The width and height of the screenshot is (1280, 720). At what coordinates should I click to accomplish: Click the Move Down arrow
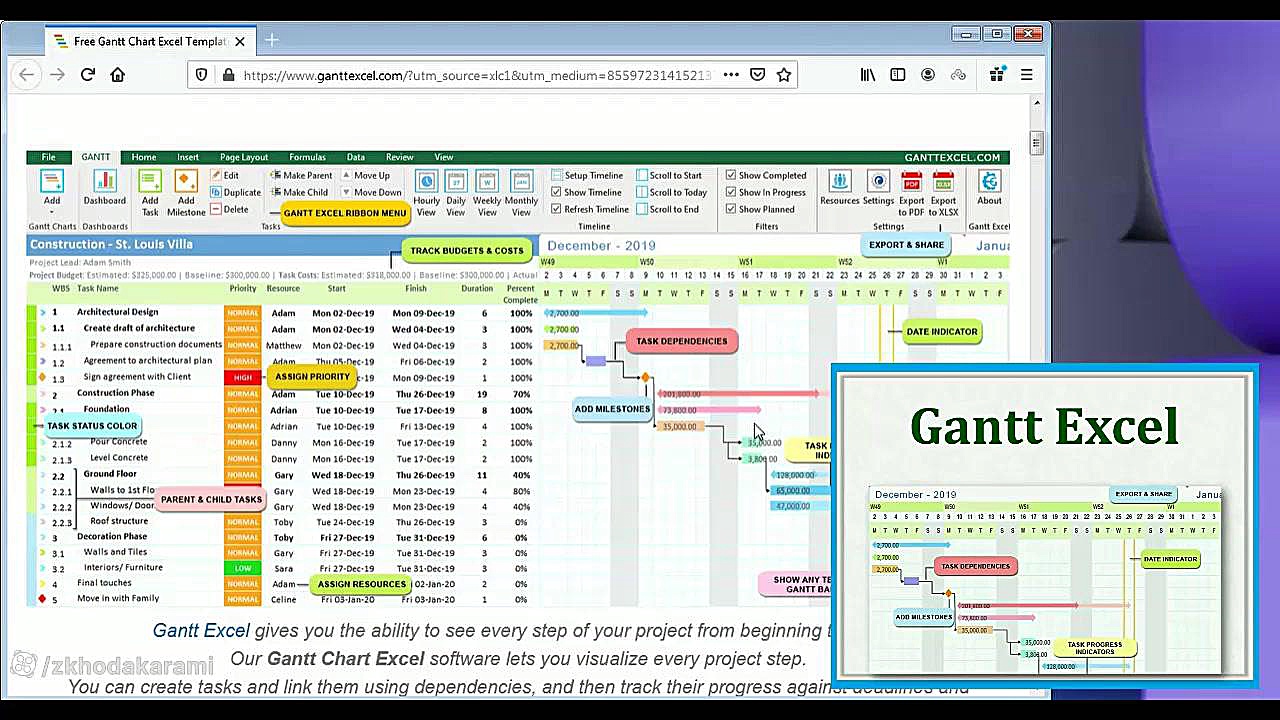click(x=346, y=192)
